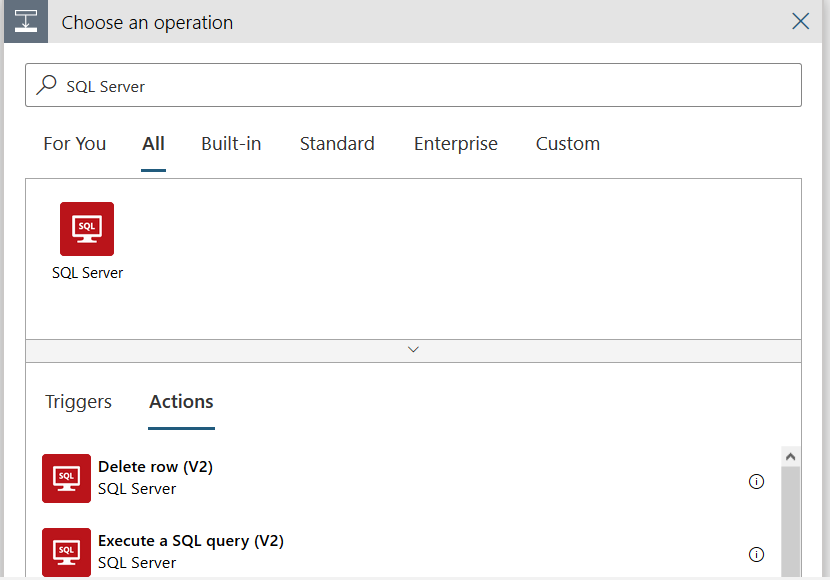Open the Enterprise connectors tab
The height and width of the screenshot is (580, 830).
pyautogui.click(x=456, y=144)
